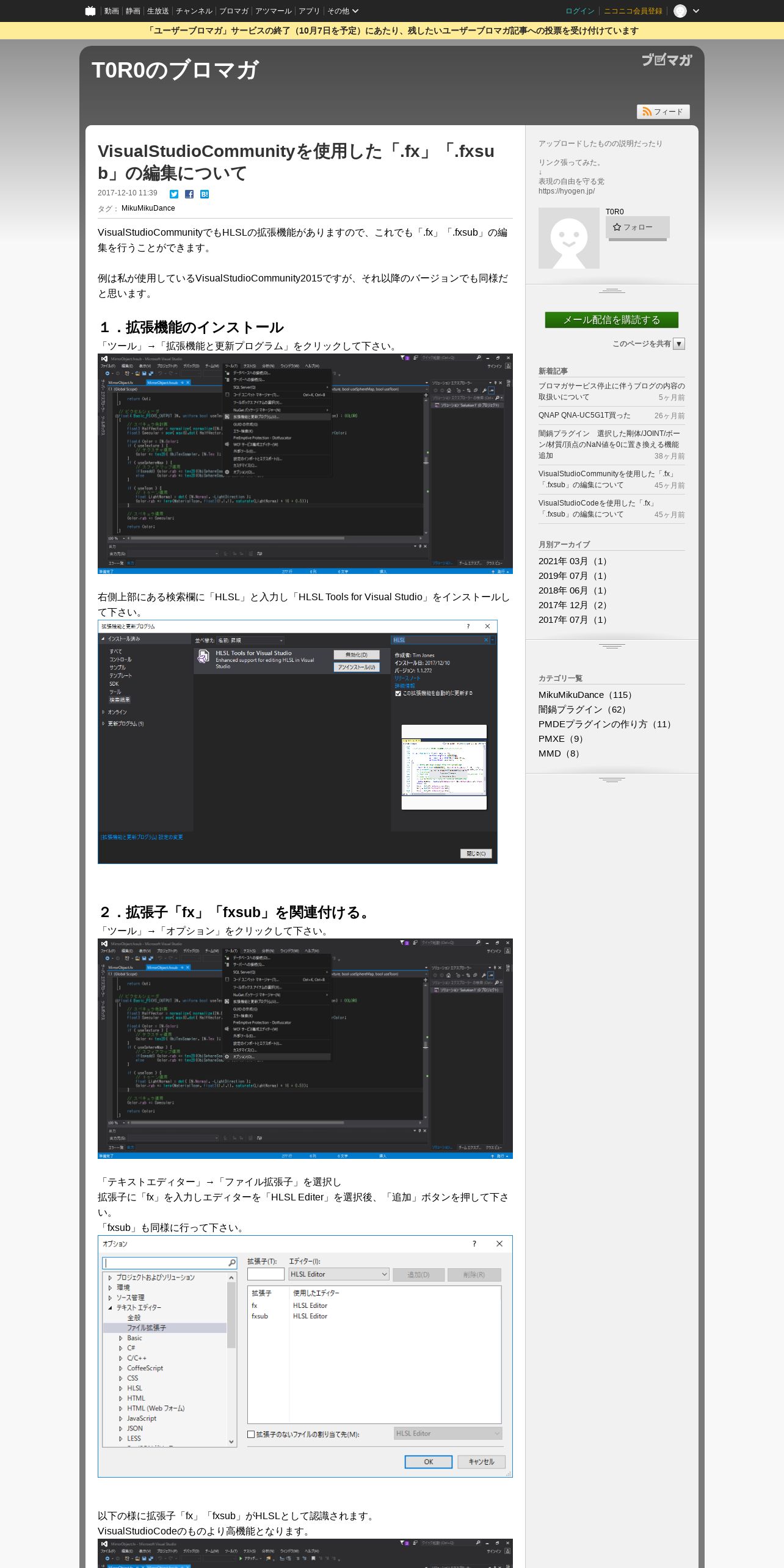Open the 静画 menu item

click(132, 11)
